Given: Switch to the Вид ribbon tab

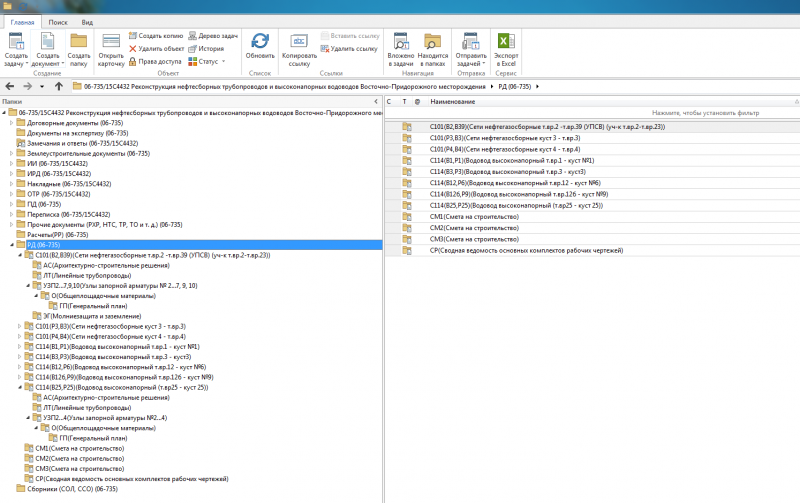Looking at the screenshot, I should [x=87, y=21].
